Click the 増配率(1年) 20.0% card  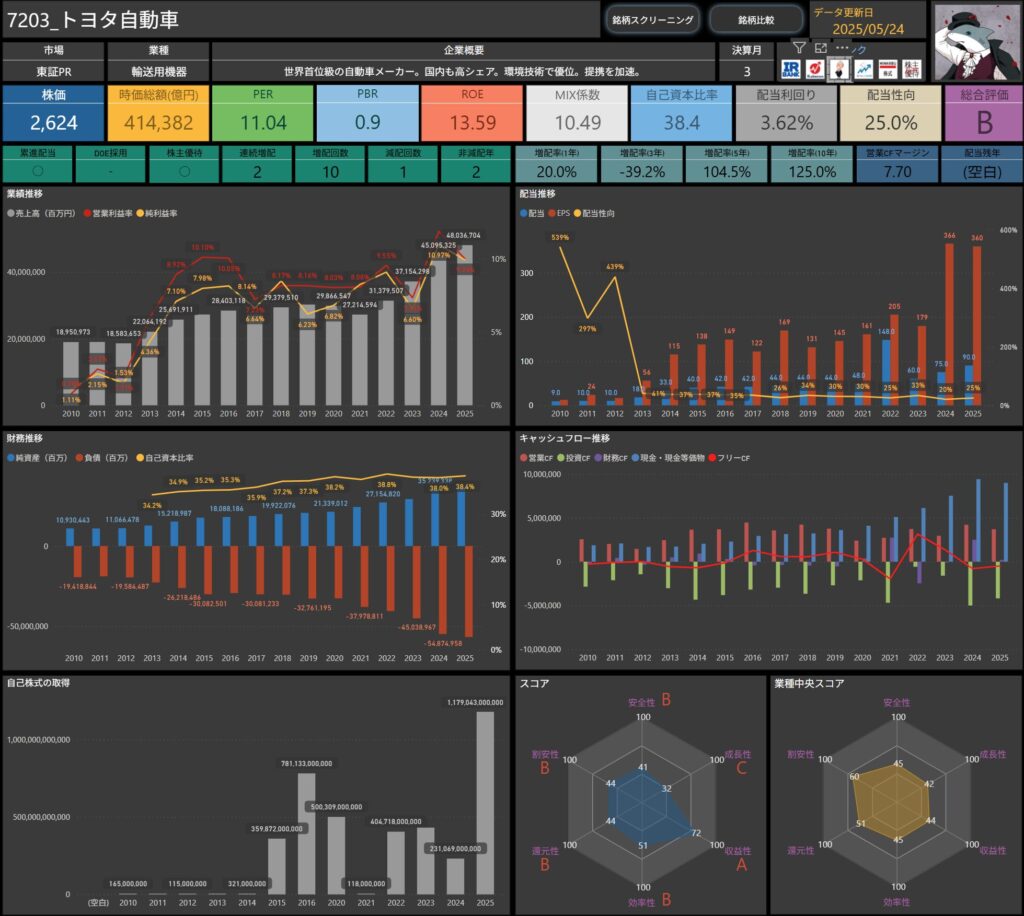point(556,164)
